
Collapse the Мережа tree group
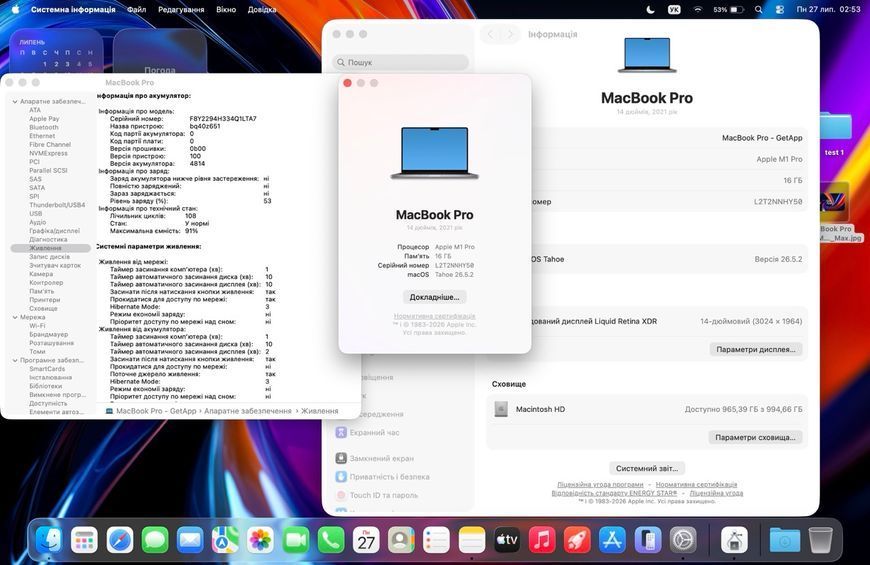coord(15,317)
